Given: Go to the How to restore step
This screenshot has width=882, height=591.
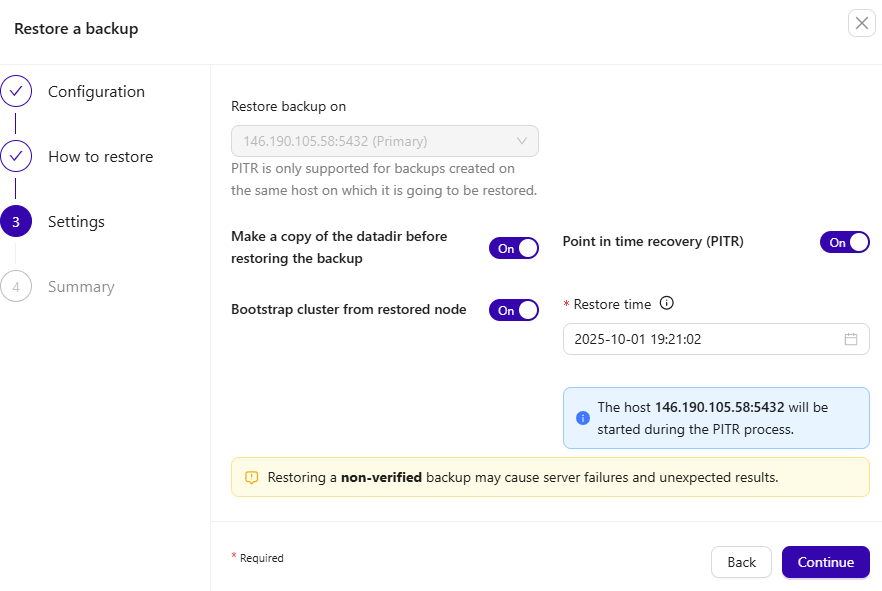Looking at the screenshot, I should coord(100,157).
